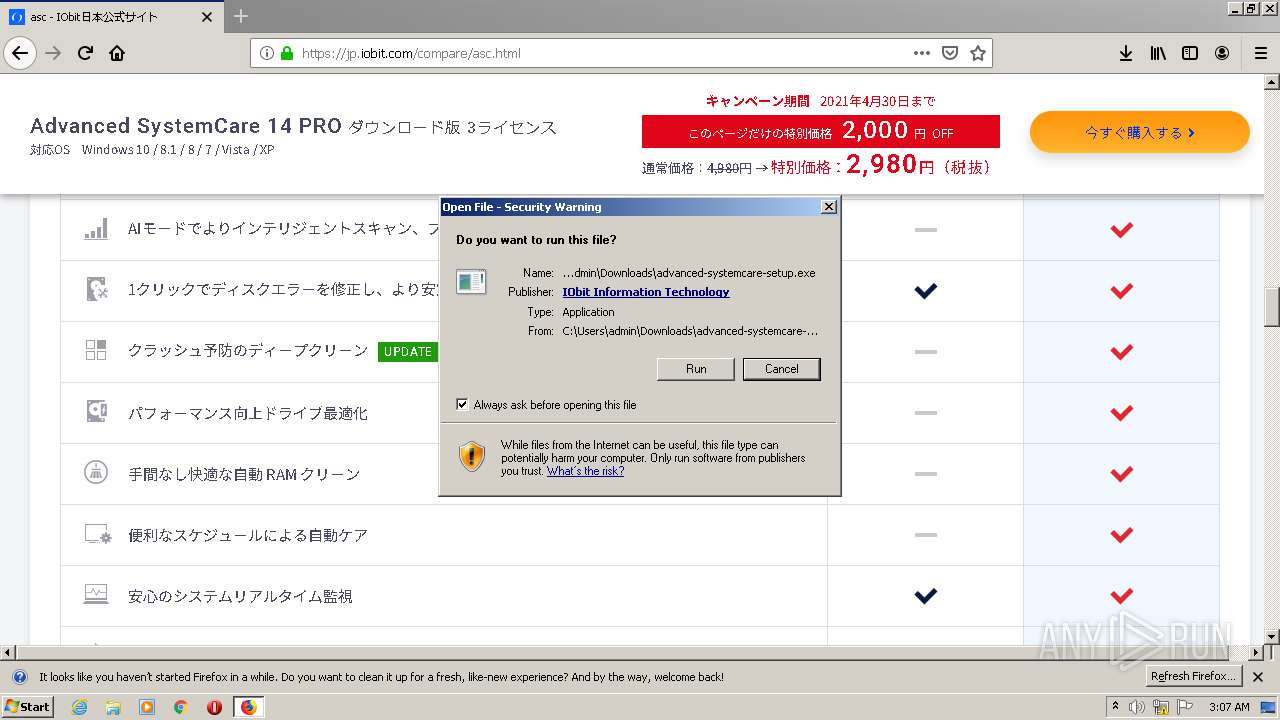This screenshot has height=720, width=1280.
Task: Open IObit Information Technology publisher link
Action: [646, 292]
